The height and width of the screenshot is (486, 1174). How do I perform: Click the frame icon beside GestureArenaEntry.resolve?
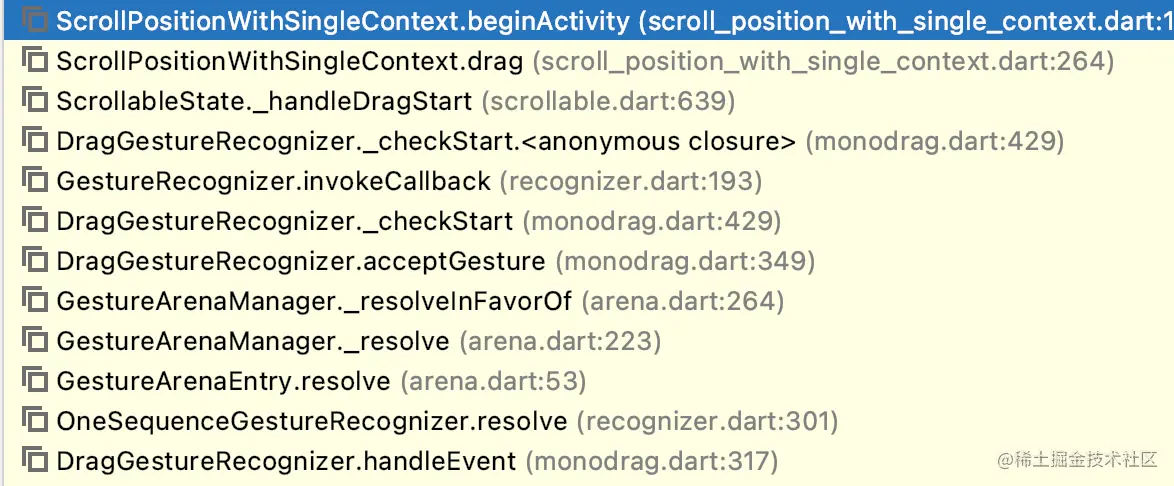click(35, 381)
